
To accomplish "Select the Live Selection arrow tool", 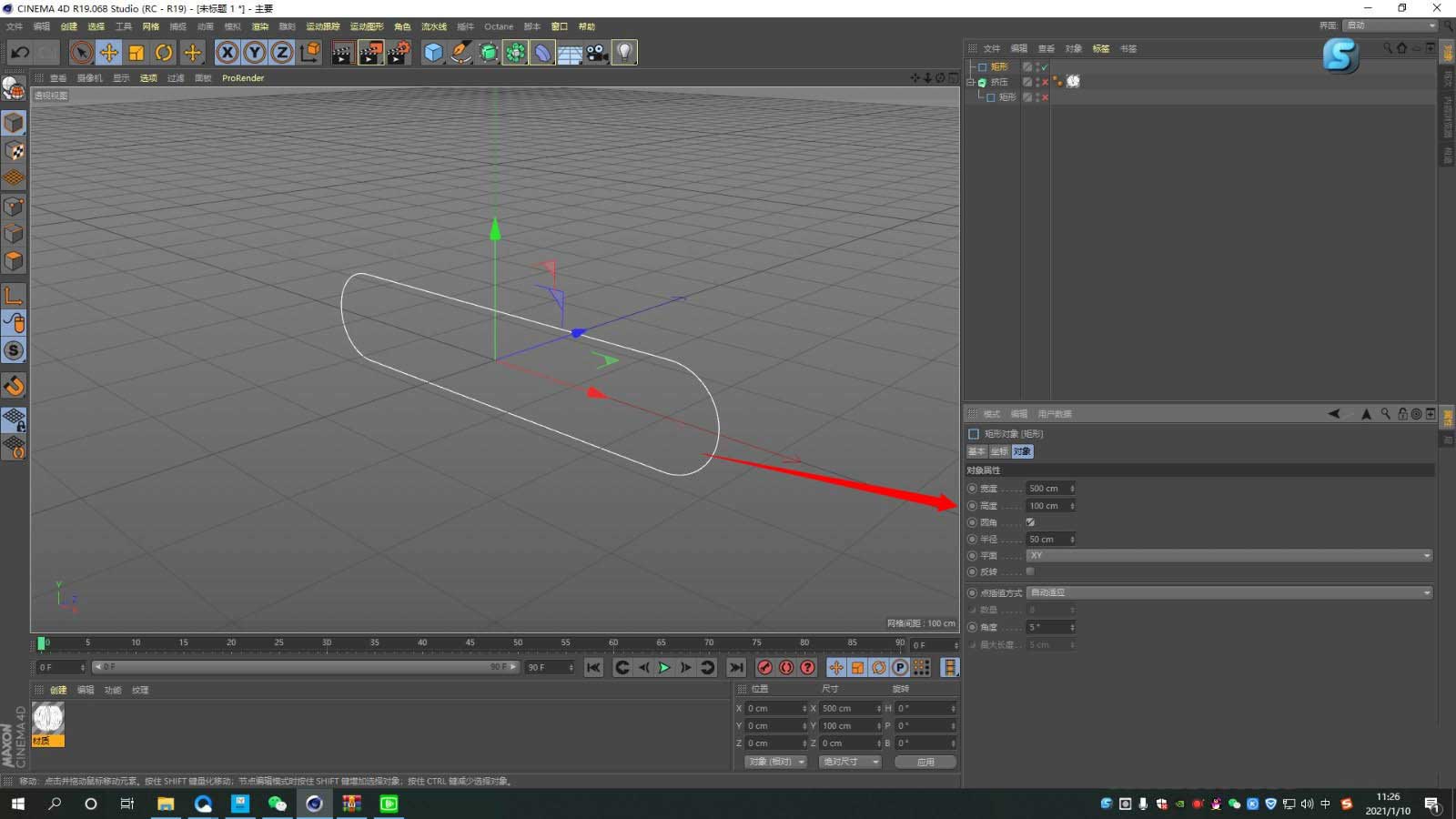I will coord(81,52).
